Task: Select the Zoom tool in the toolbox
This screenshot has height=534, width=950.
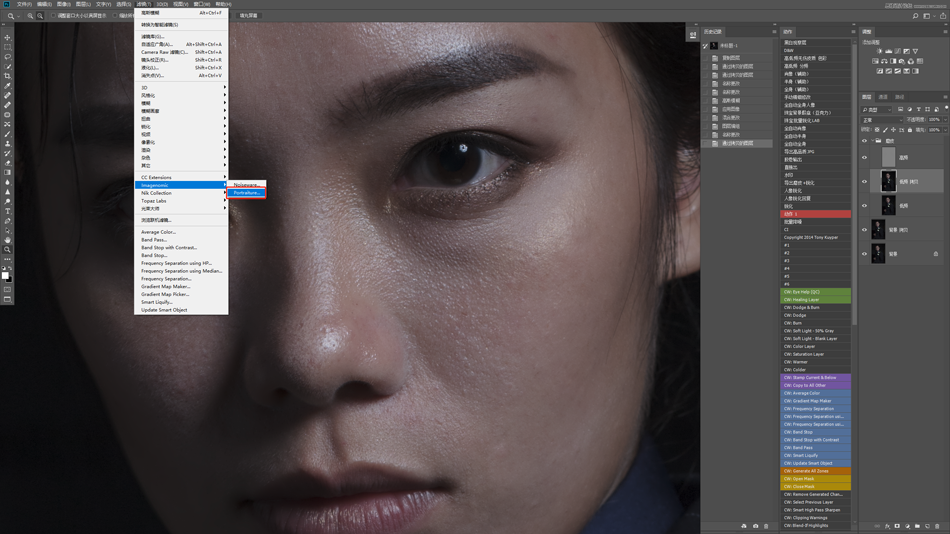Action: [7, 250]
